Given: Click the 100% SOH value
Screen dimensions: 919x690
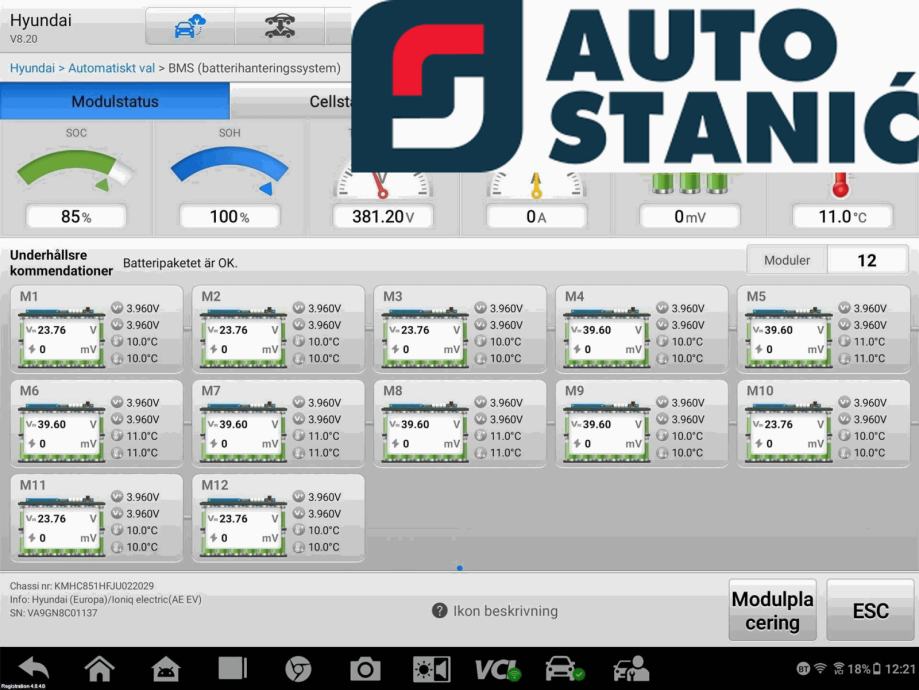Looking at the screenshot, I should coord(230,216).
